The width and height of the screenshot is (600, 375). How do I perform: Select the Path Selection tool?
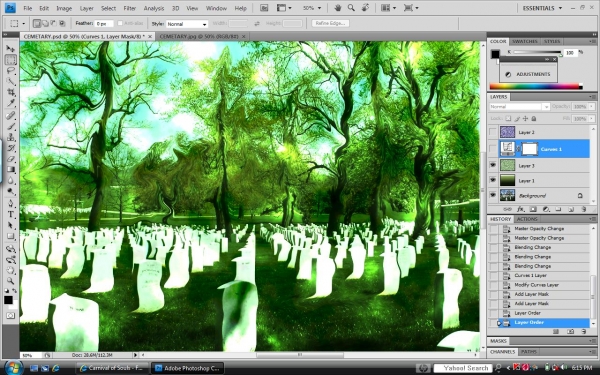(x=10, y=225)
